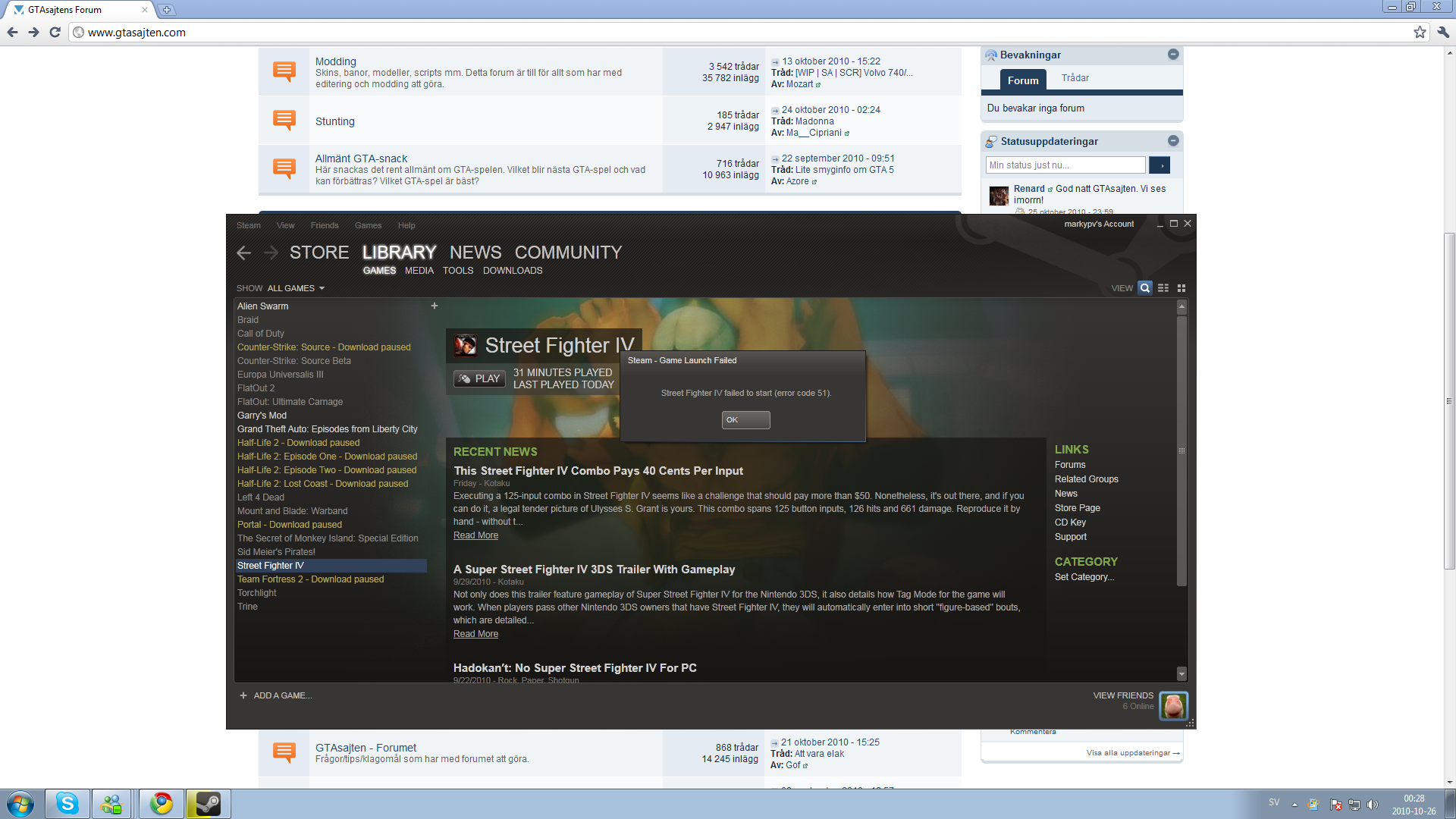Open the Help menu in Steam
The width and height of the screenshot is (1456, 819).
[x=406, y=225]
